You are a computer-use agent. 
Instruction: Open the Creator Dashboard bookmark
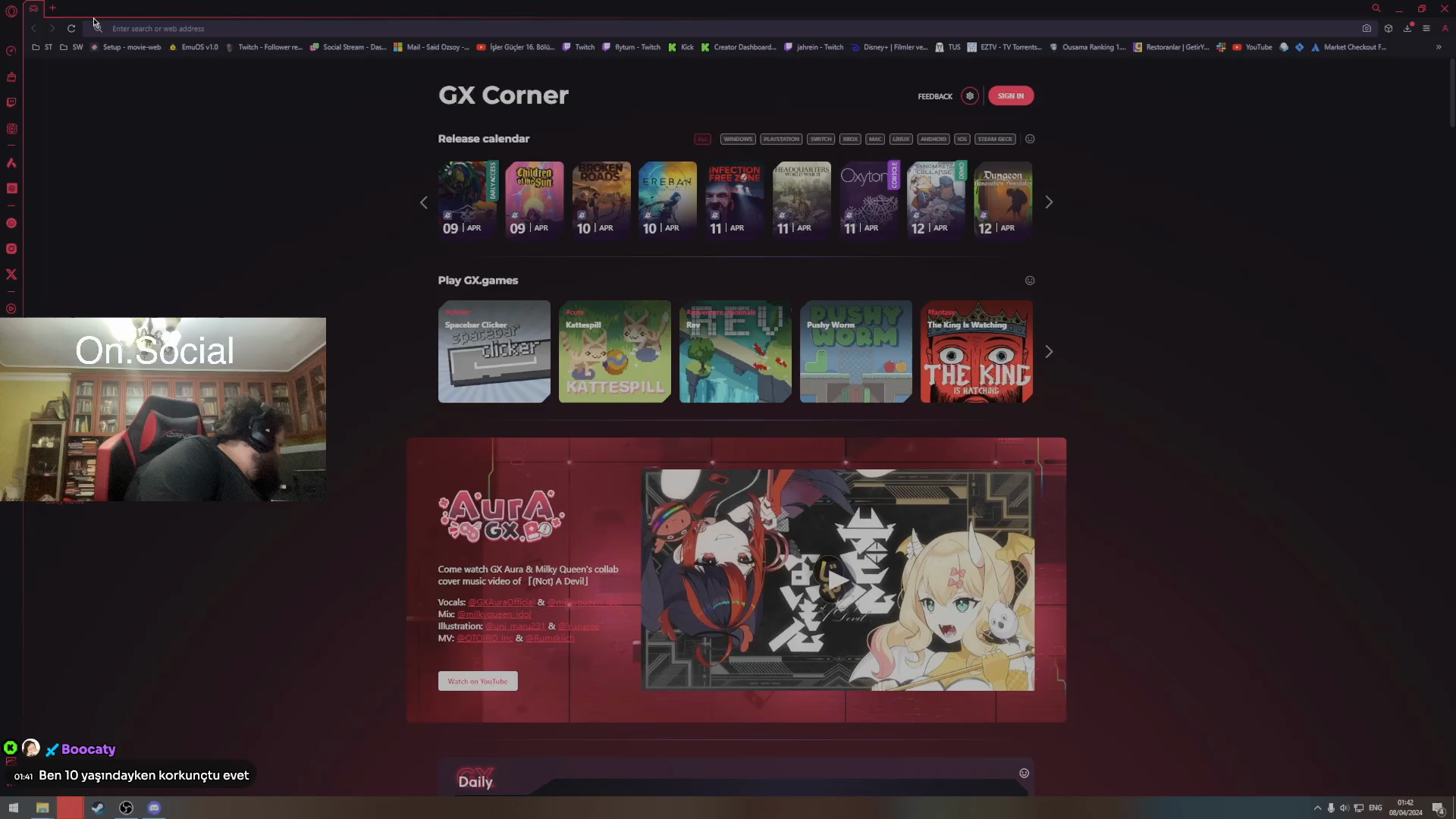(739, 47)
